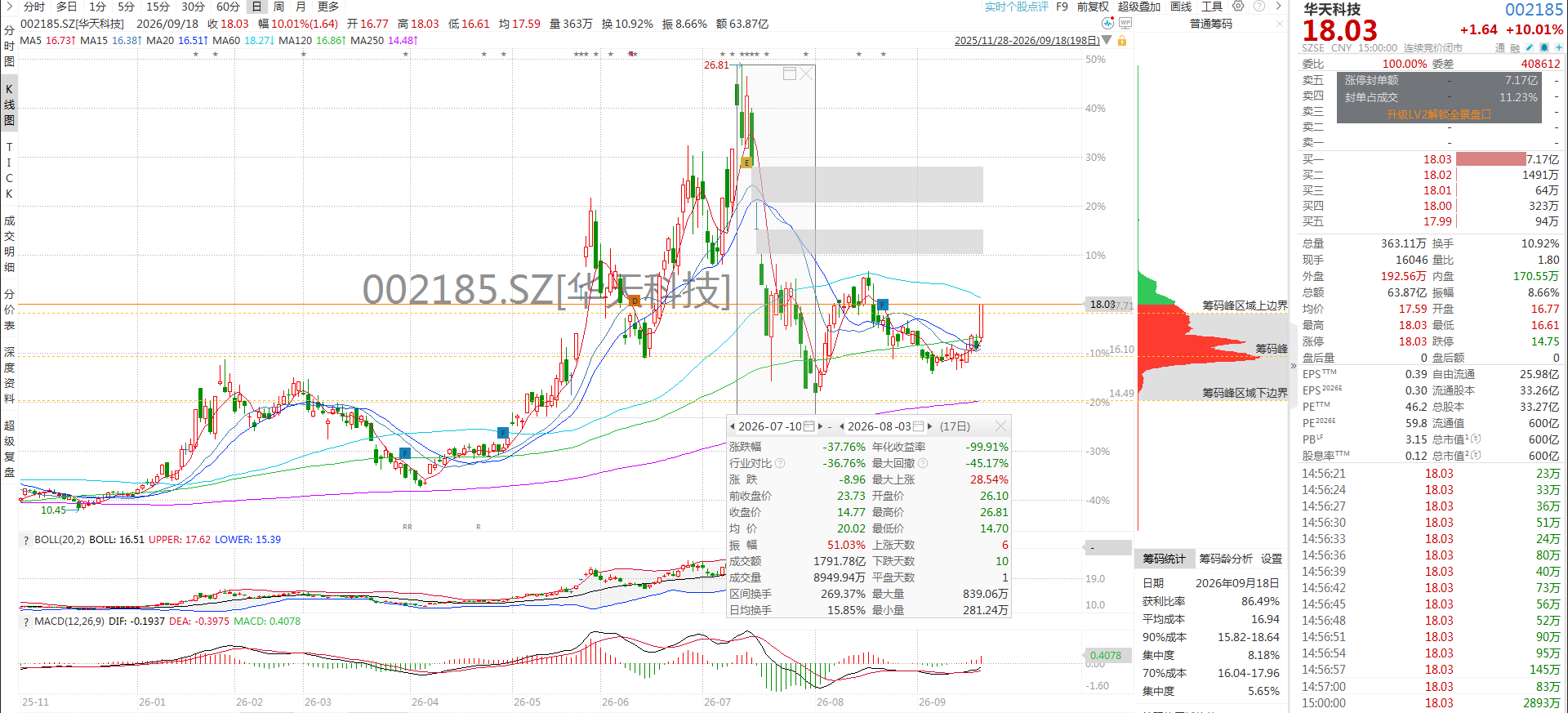Select the 日 daily period
1568x713 pixels.
[256, 7]
